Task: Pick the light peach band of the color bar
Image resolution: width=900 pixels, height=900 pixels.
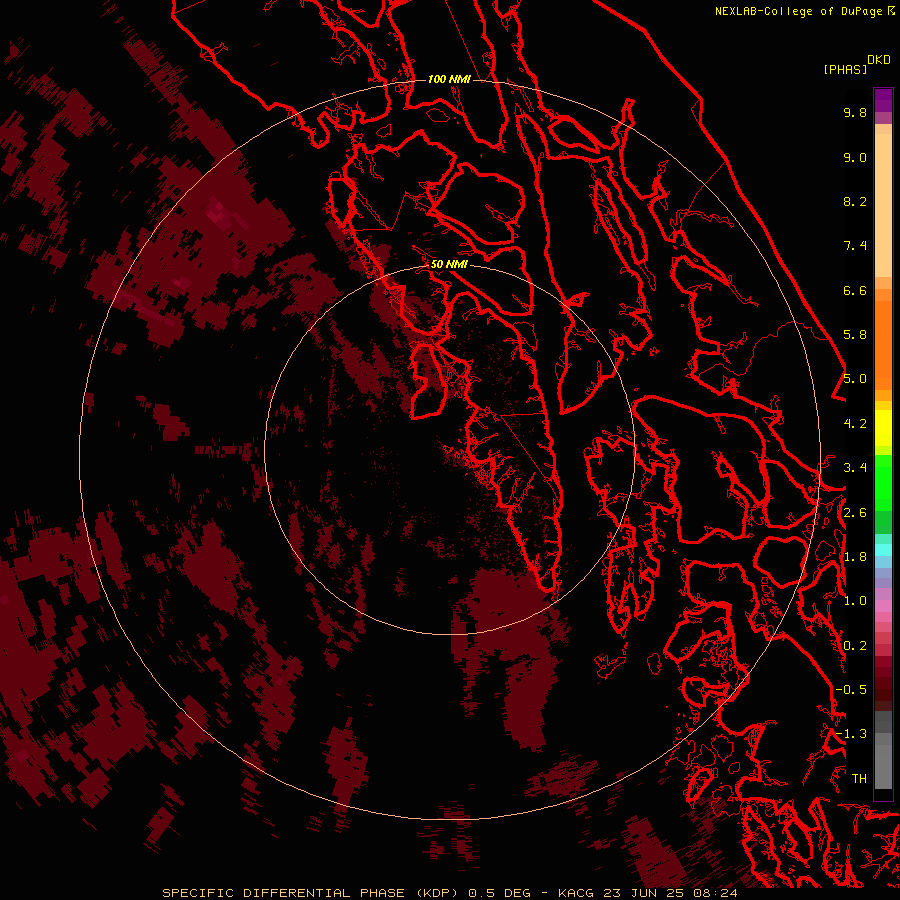Action: [x=883, y=205]
